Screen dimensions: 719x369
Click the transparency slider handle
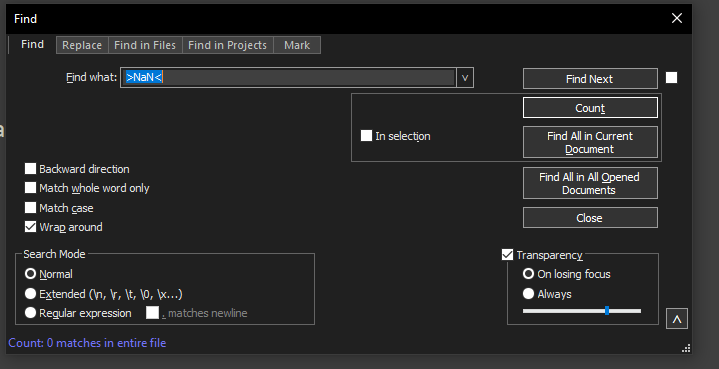point(607,311)
